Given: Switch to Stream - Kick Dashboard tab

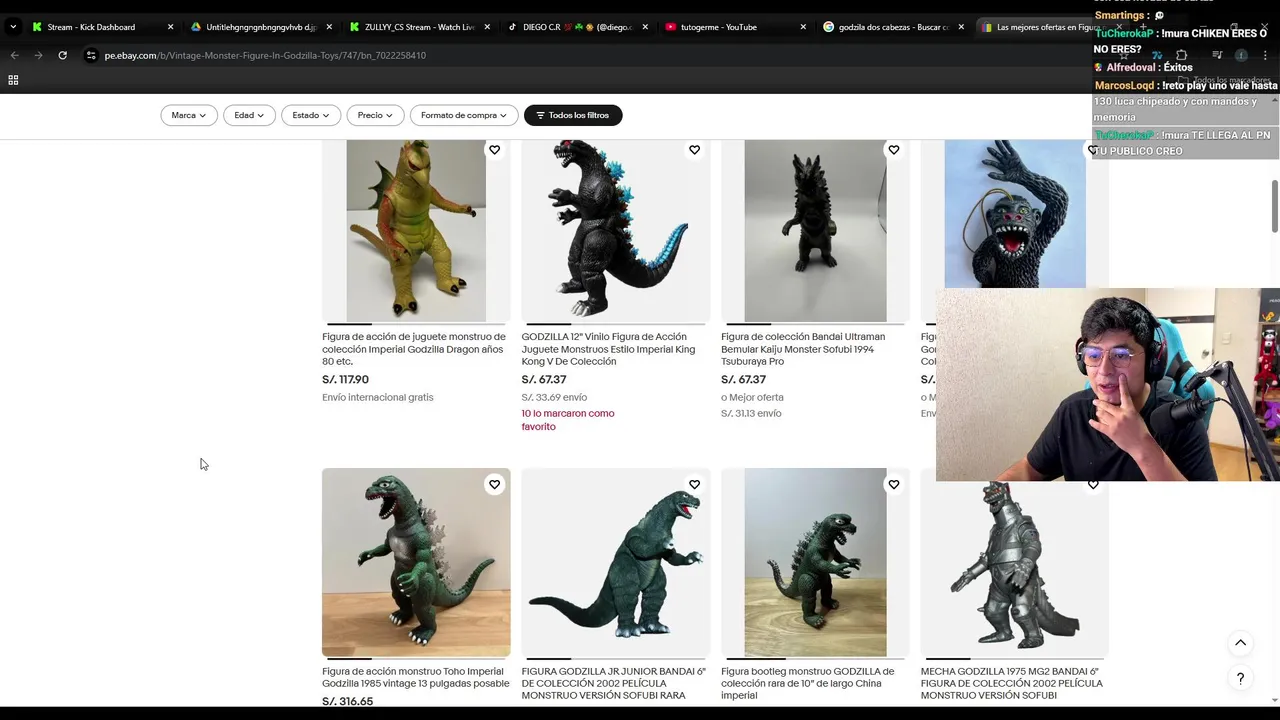Looking at the screenshot, I should [x=91, y=27].
